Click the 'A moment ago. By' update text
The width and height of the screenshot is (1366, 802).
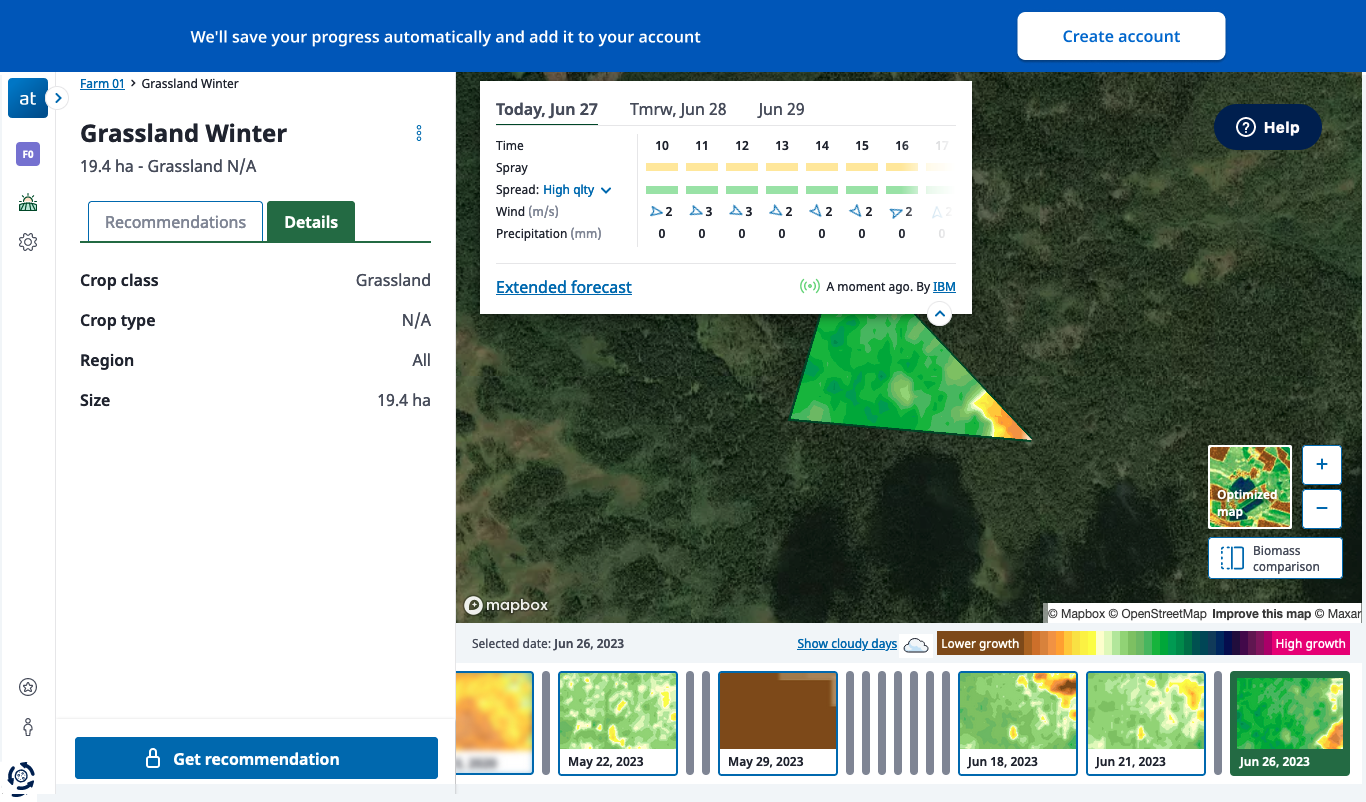(877, 287)
